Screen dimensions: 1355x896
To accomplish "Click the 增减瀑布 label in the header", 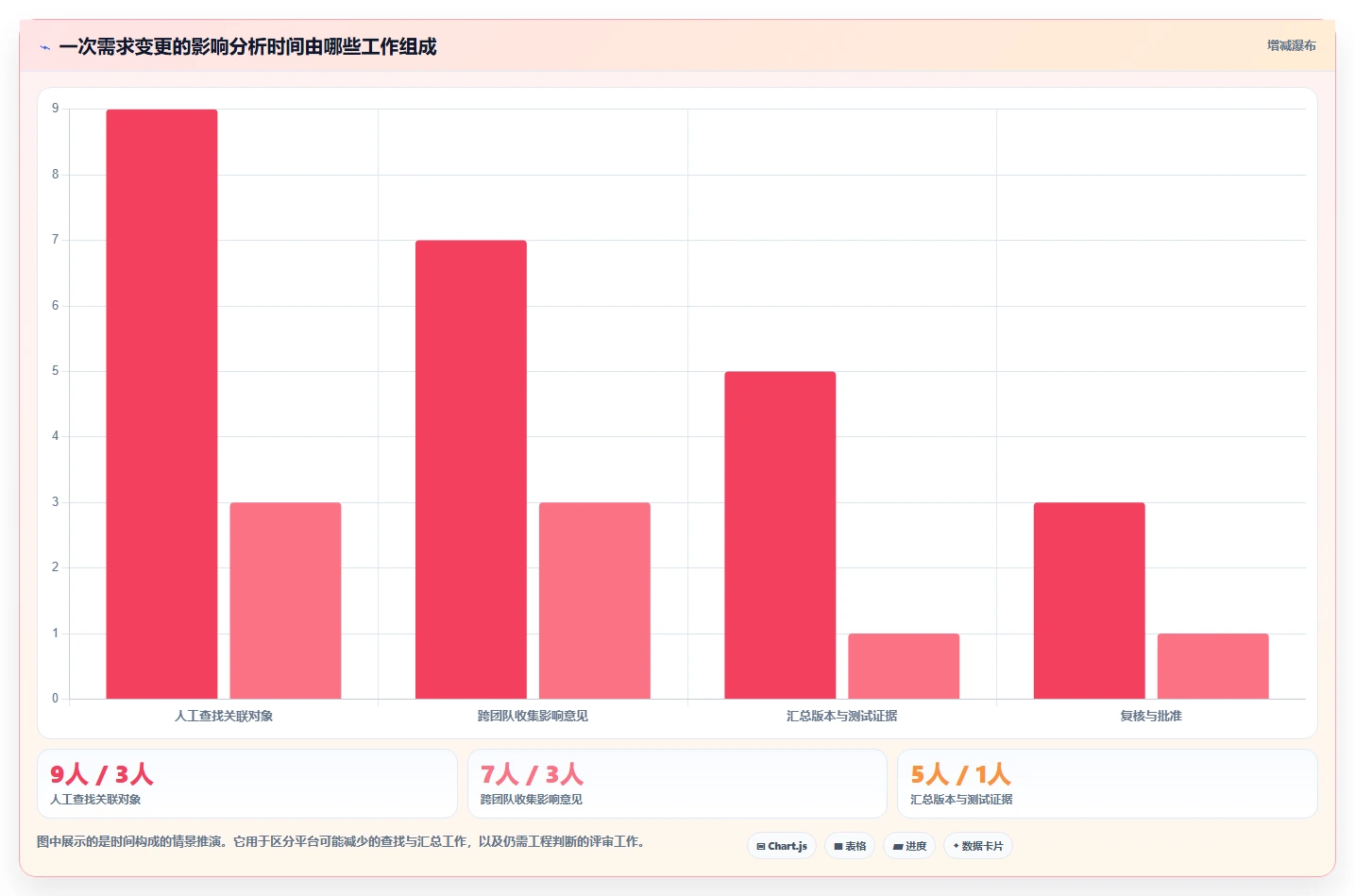I will (1291, 45).
